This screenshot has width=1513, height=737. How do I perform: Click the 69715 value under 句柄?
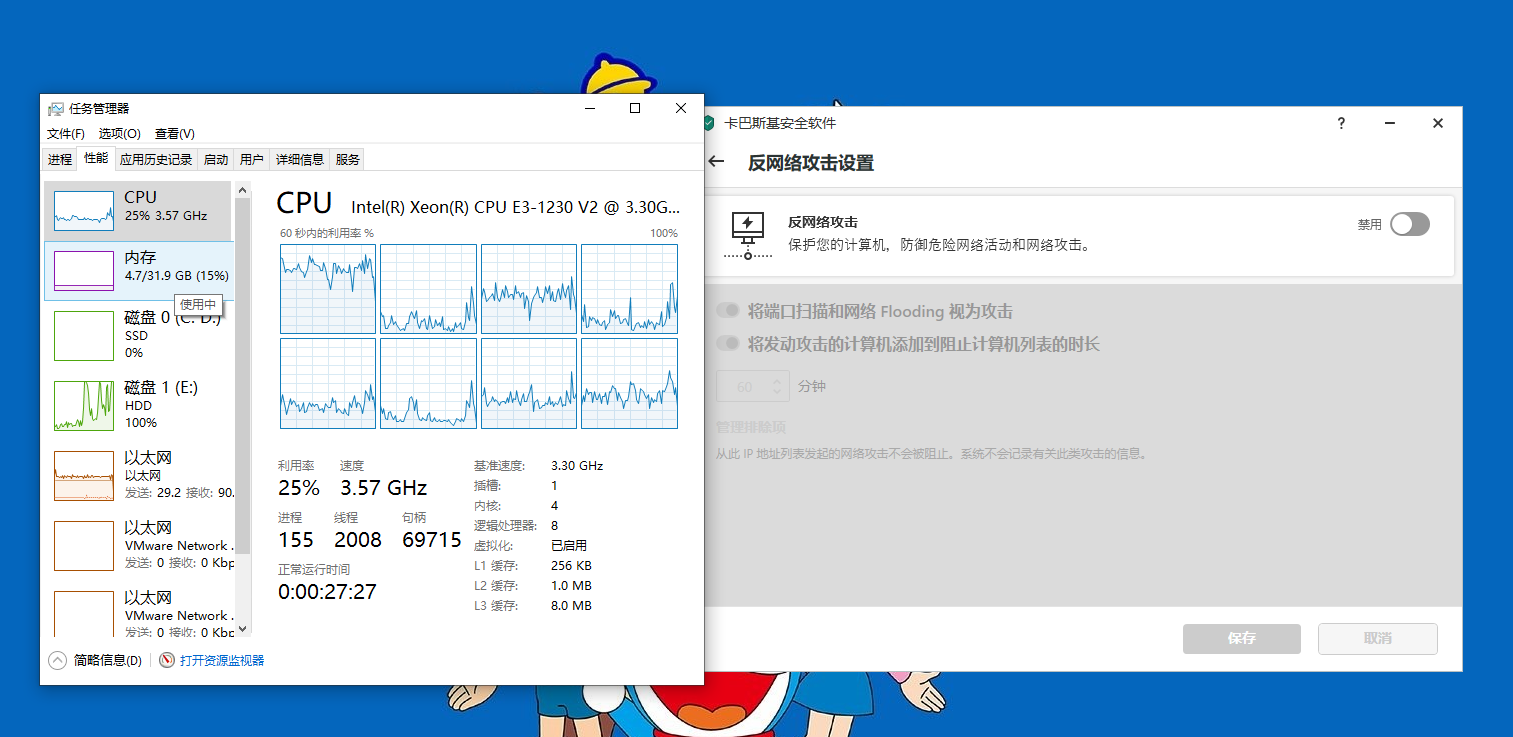[432, 540]
